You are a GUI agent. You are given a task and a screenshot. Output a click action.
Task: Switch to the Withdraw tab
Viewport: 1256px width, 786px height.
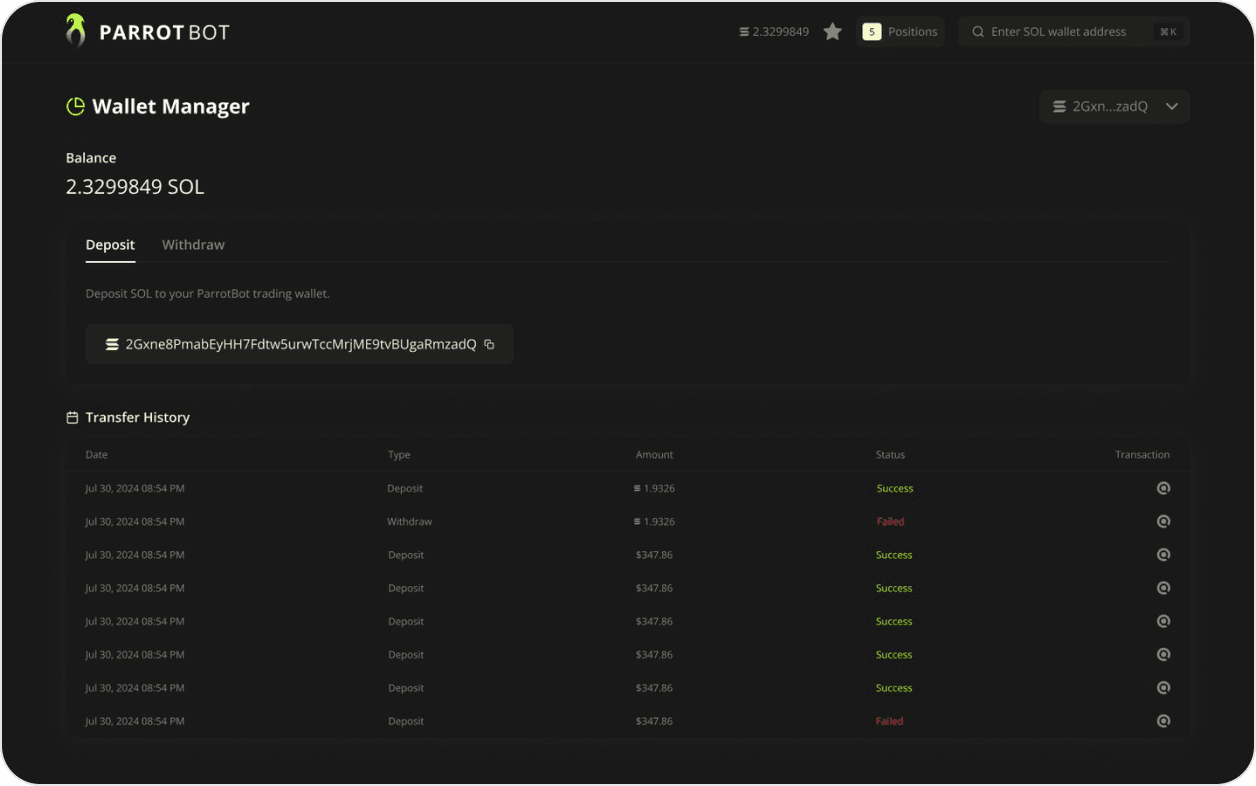[x=193, y=245]
